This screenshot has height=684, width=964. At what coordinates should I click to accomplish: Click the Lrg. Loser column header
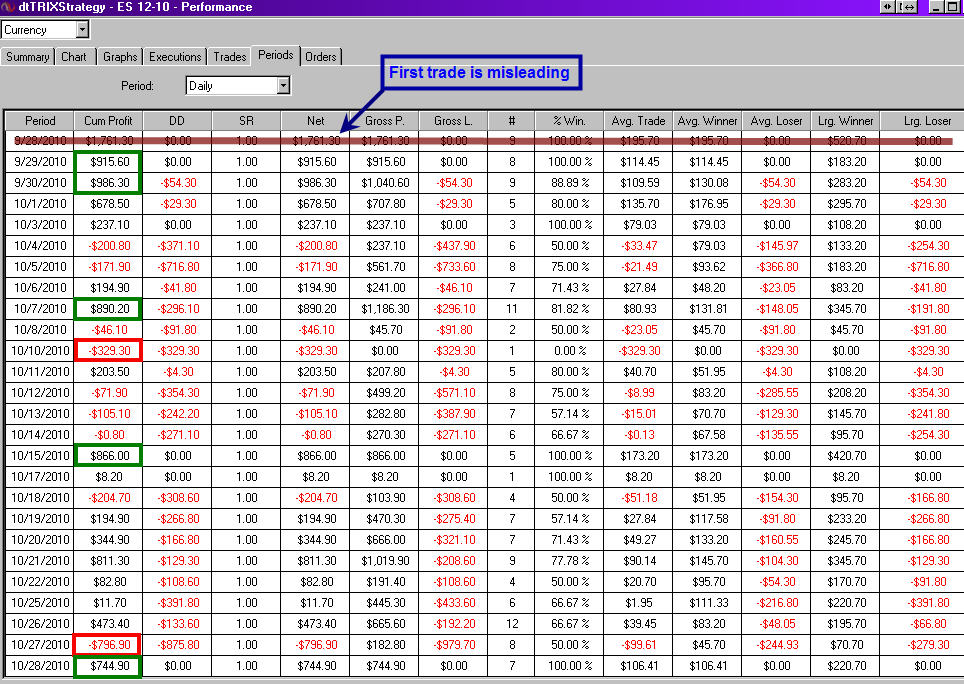tap(922, 120)
